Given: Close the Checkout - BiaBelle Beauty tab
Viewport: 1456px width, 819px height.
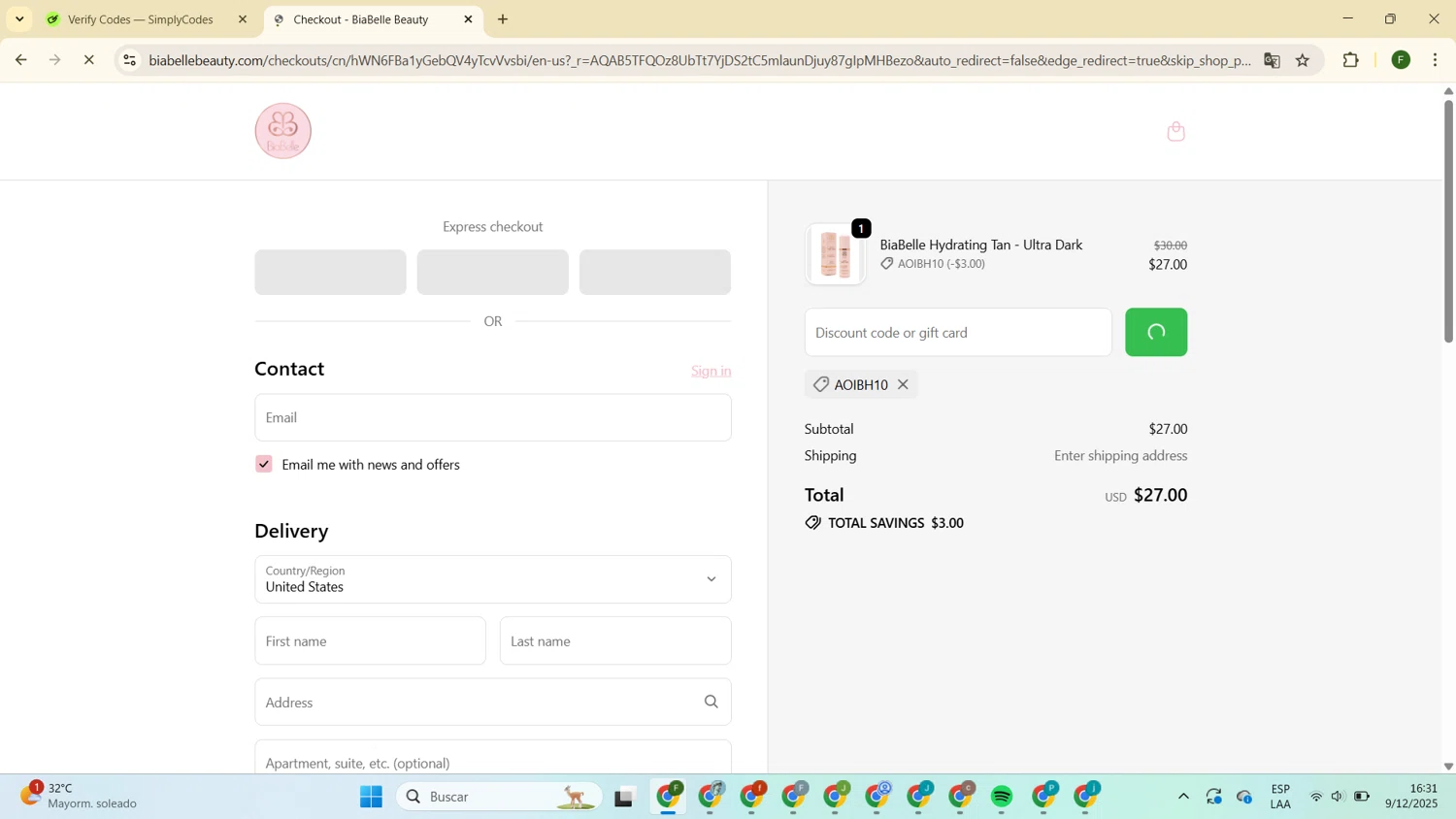Looking at the screenshot, I should pyautogui.click(x=468, y=19).
